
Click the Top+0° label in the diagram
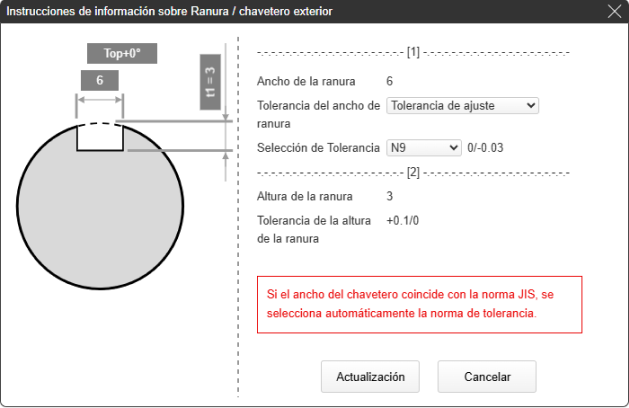click(123, 54)
